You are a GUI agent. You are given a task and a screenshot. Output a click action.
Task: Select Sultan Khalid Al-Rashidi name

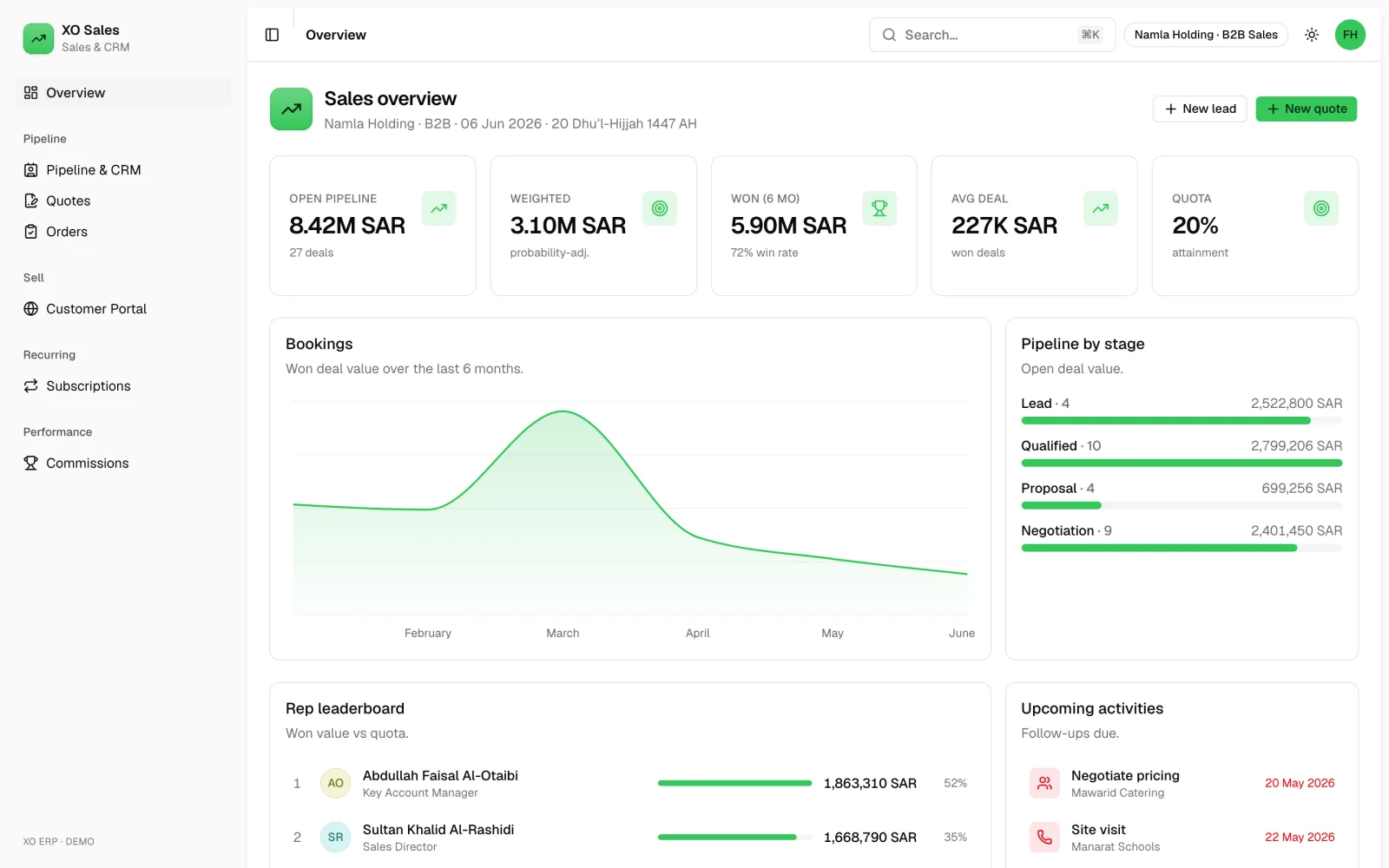[x=438, y=829]
